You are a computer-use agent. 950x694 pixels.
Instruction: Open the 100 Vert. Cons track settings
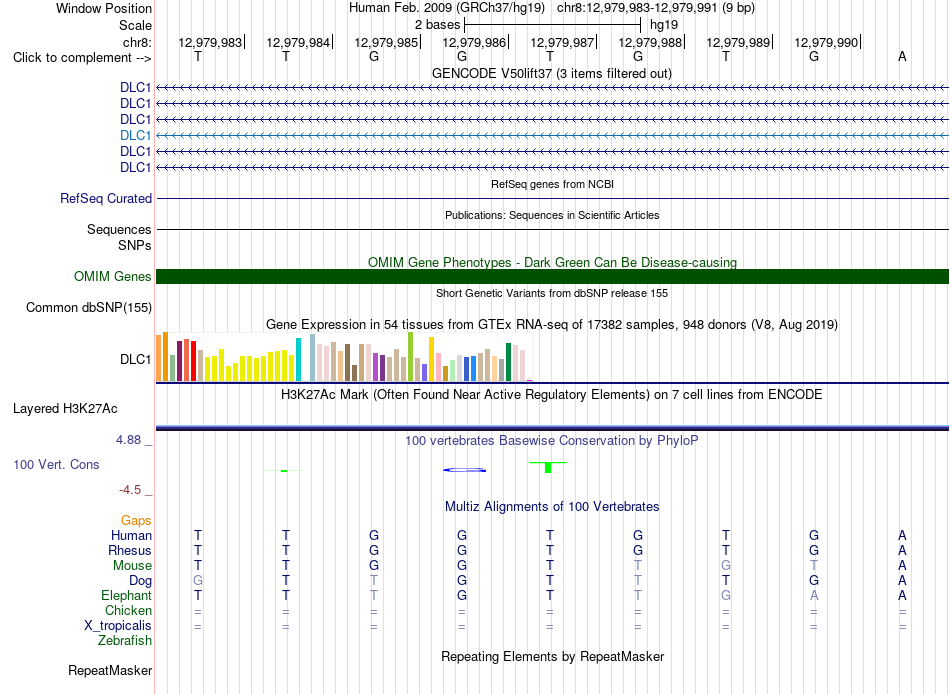coord(56,464)
